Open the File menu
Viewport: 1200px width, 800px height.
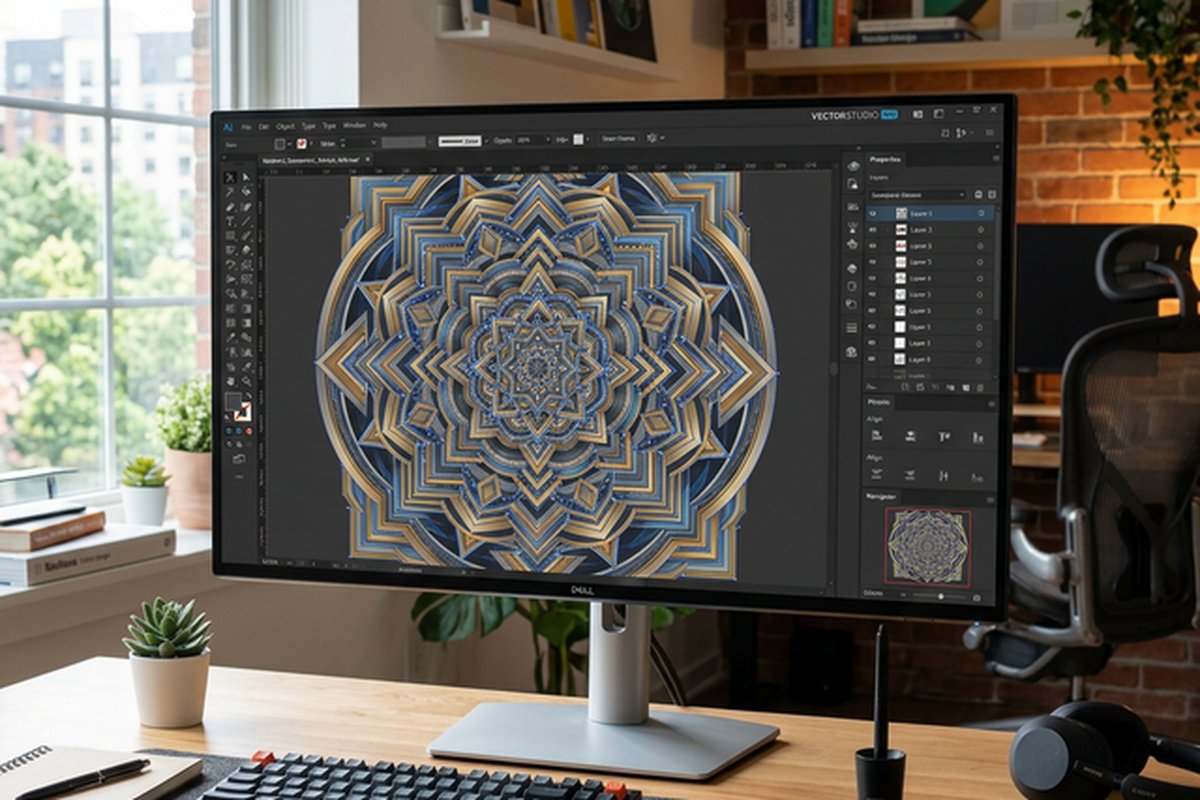[245, 125]
